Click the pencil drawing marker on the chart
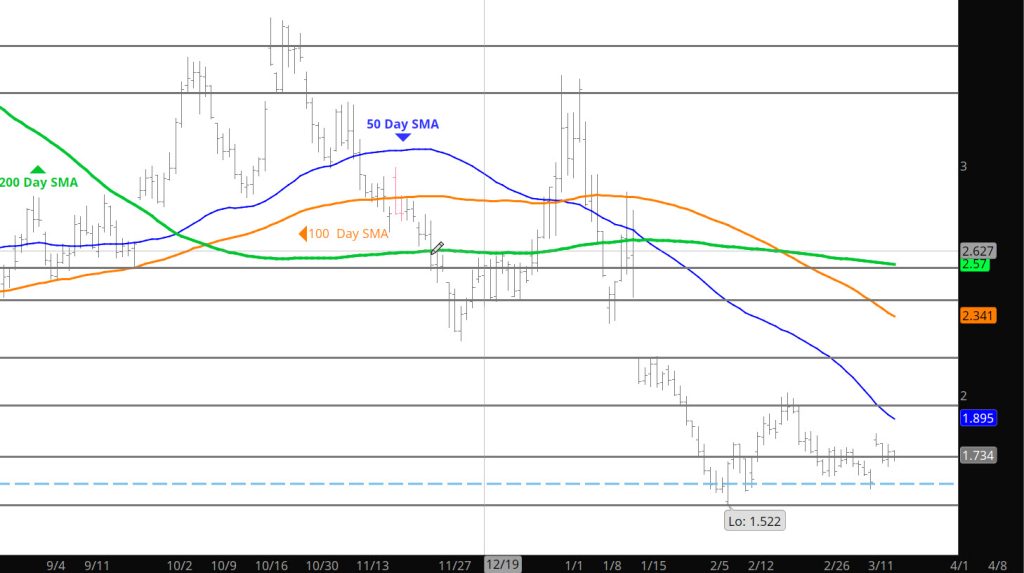The height and width of the screenshot is (573, 1024). click(437, 248)
